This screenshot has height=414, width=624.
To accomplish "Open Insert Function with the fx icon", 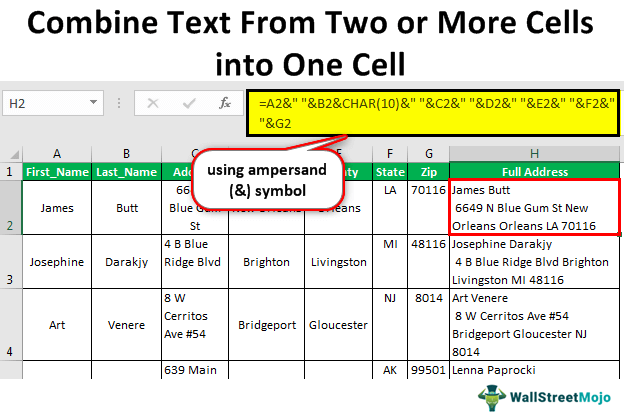I will pos(226,102).
